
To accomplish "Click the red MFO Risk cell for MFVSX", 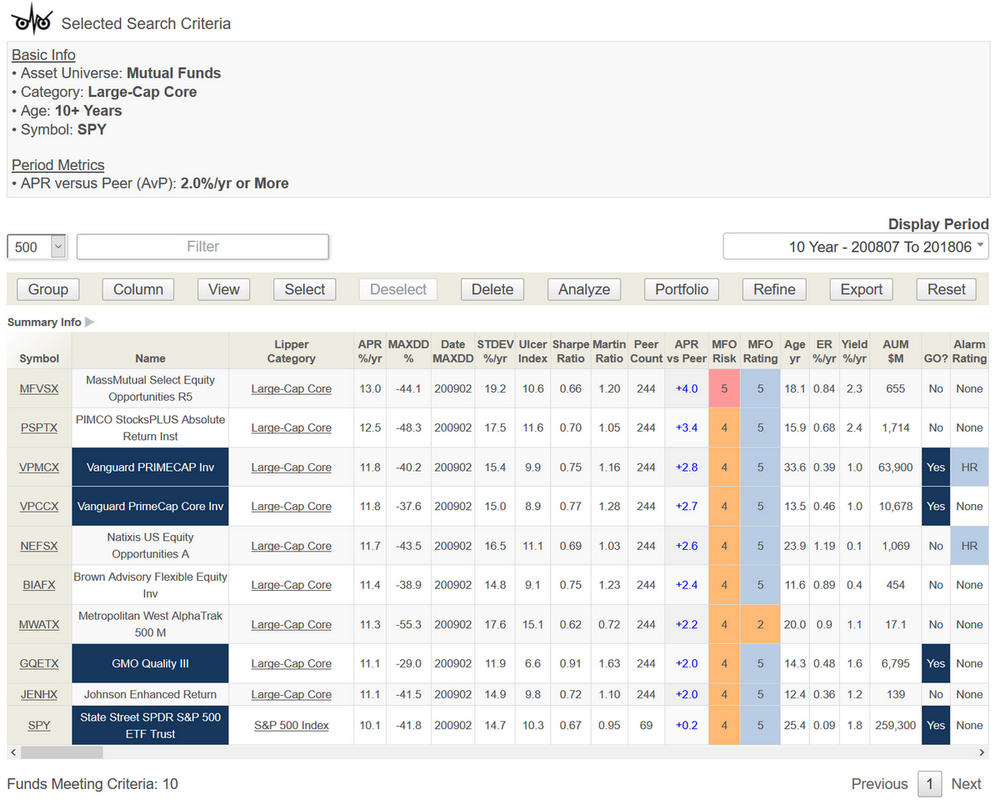I will click(x=723, y=389).
